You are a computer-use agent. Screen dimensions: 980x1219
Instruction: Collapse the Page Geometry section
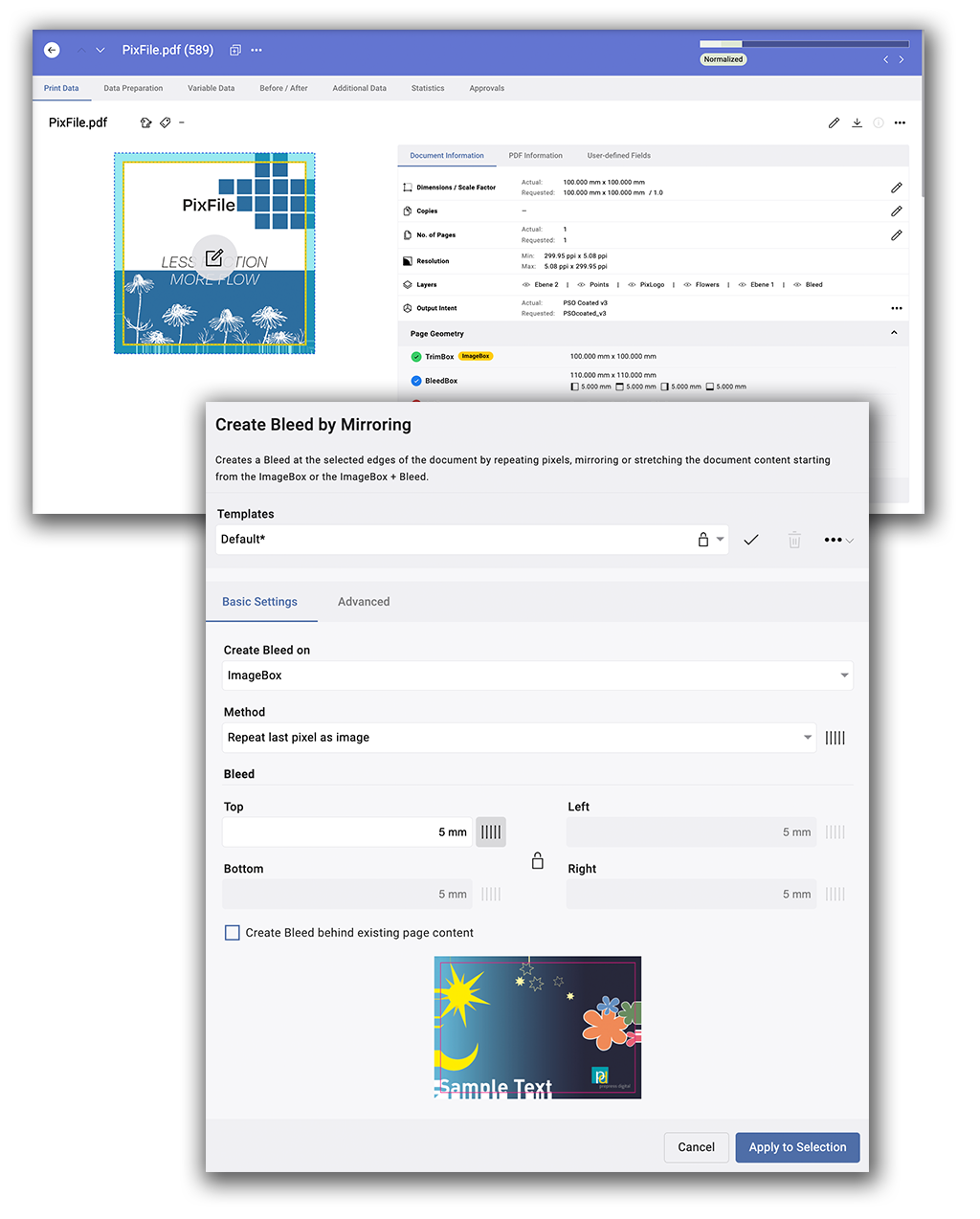(x=894, y=333)
